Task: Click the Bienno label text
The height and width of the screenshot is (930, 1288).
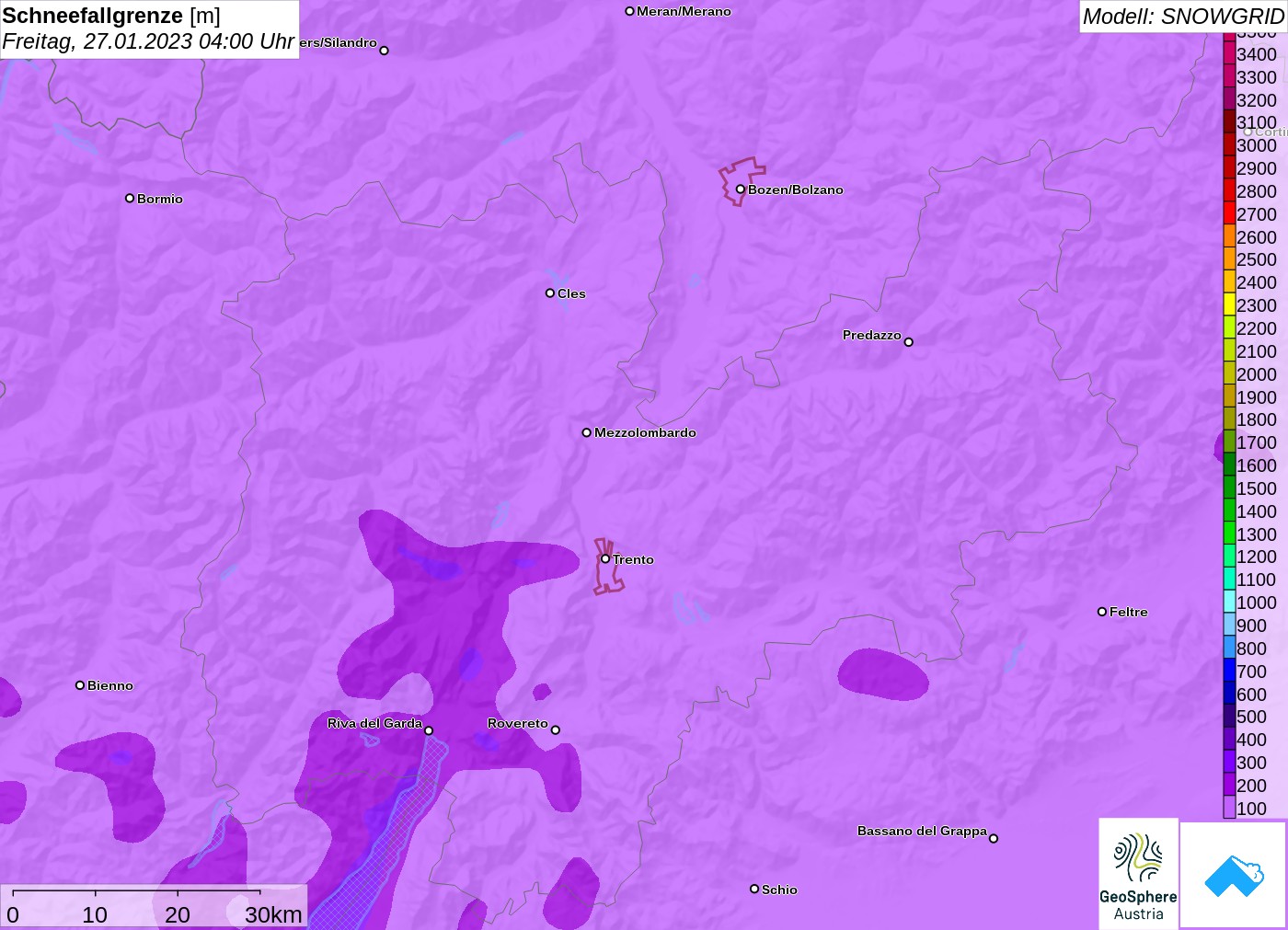Action: tap(110, 685)
